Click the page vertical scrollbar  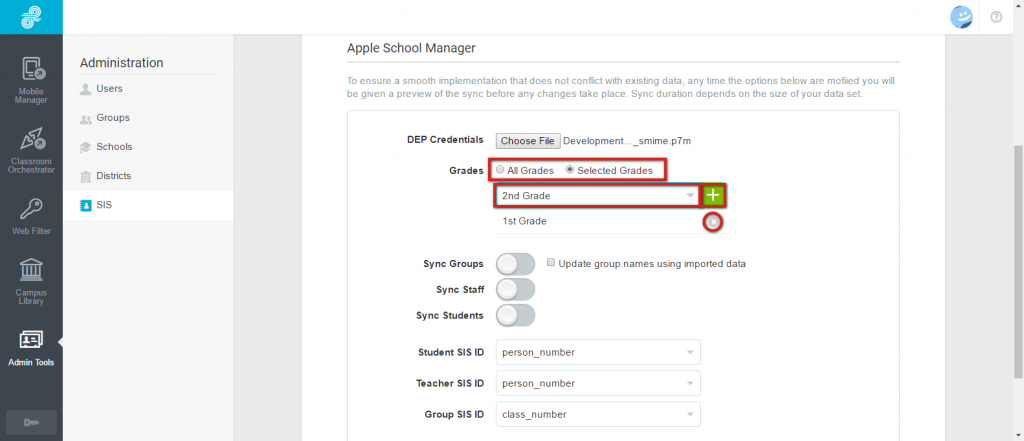1018,261
